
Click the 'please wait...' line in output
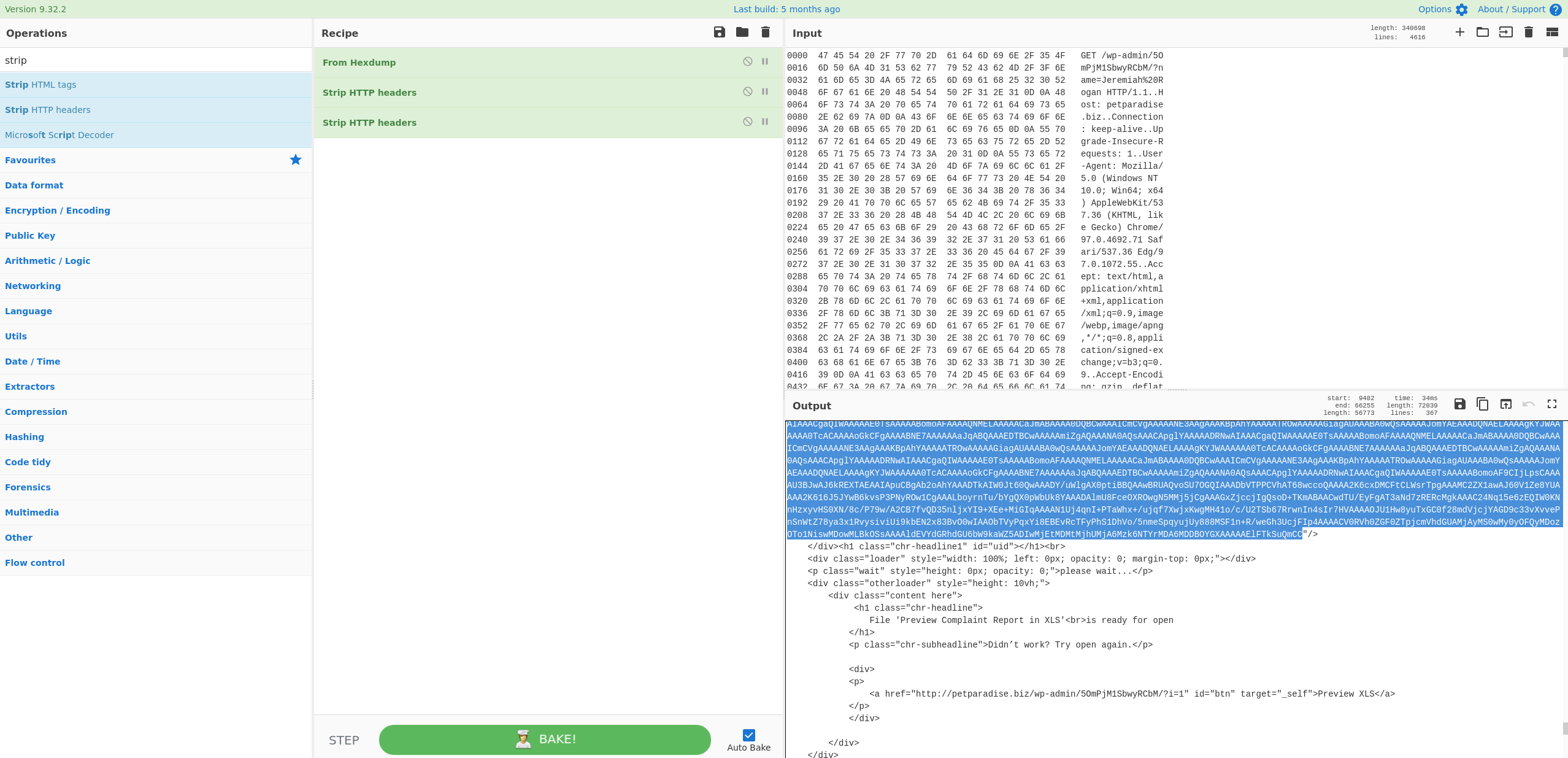(x=980, y=571)
